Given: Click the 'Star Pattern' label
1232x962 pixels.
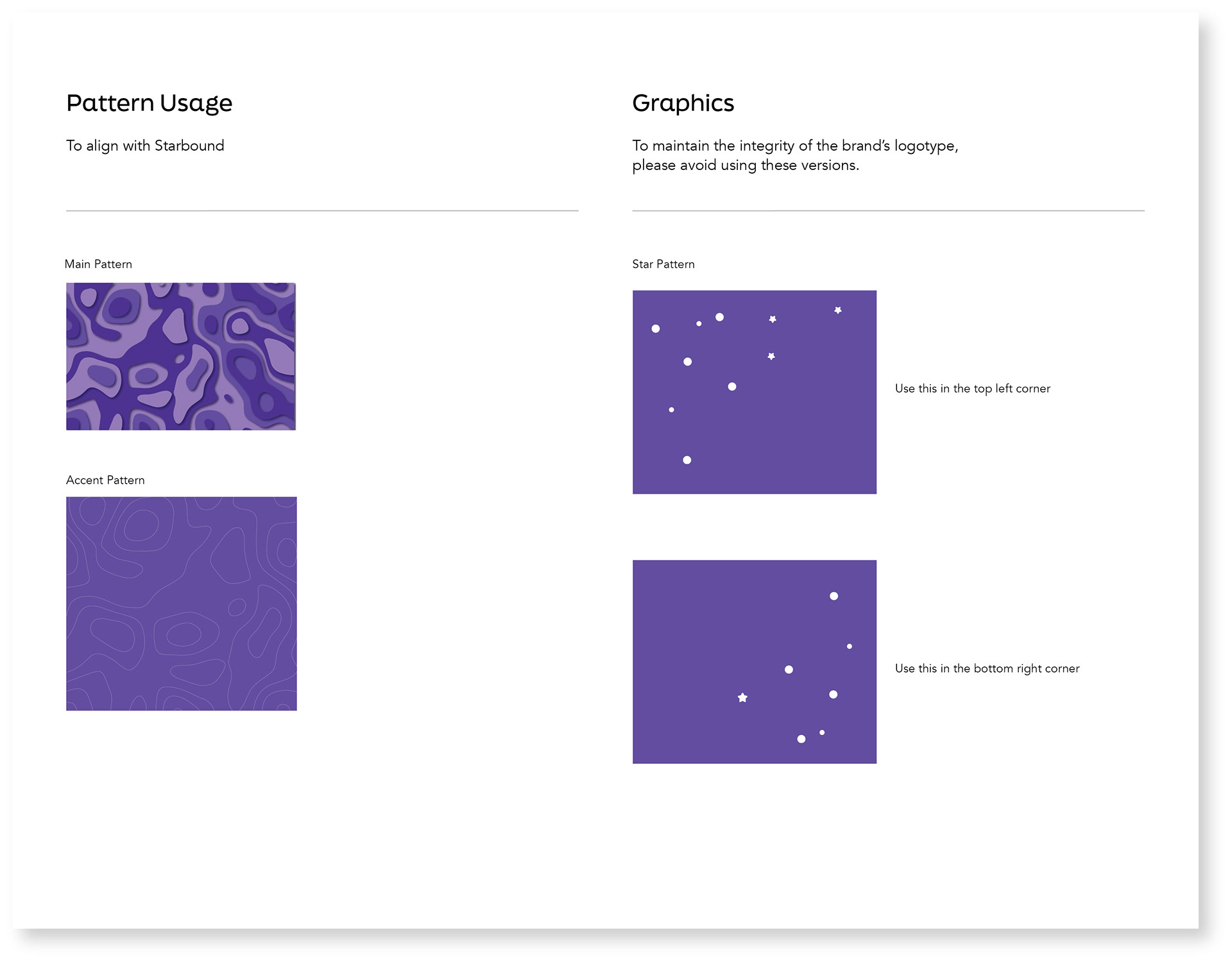Looking at the screenshot, I should [663, 264].
